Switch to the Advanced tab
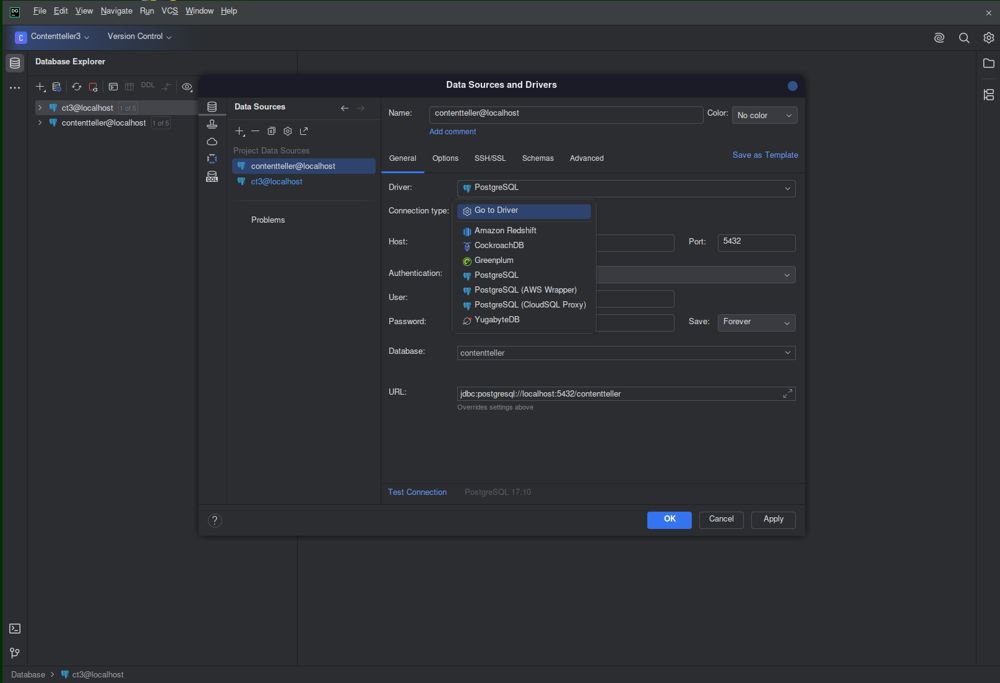Viewport: 1000px width, 683px height. click(x=586, y=158)
